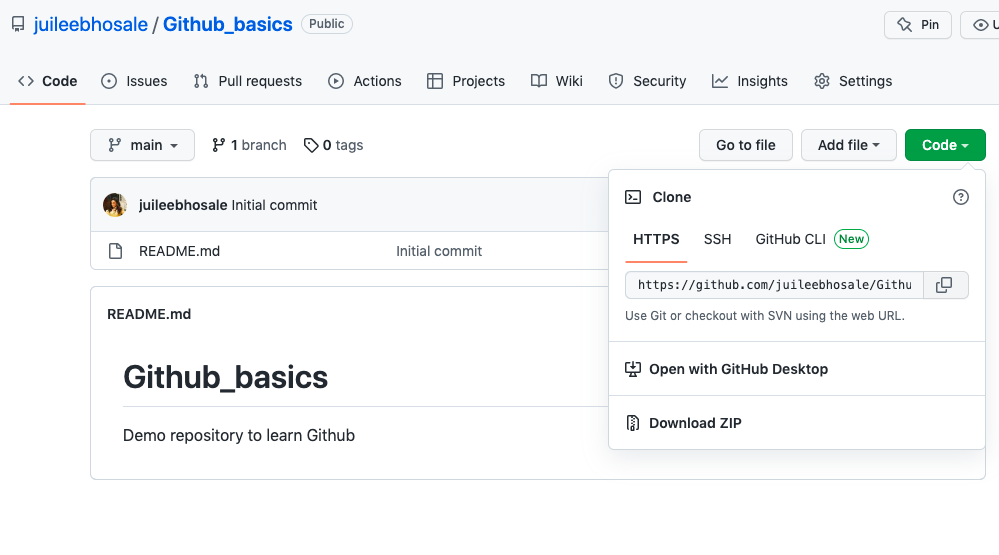Screen dimensions: 999x555
Task: Click the Github_basics README heading
Action: [x=226, y=377]
